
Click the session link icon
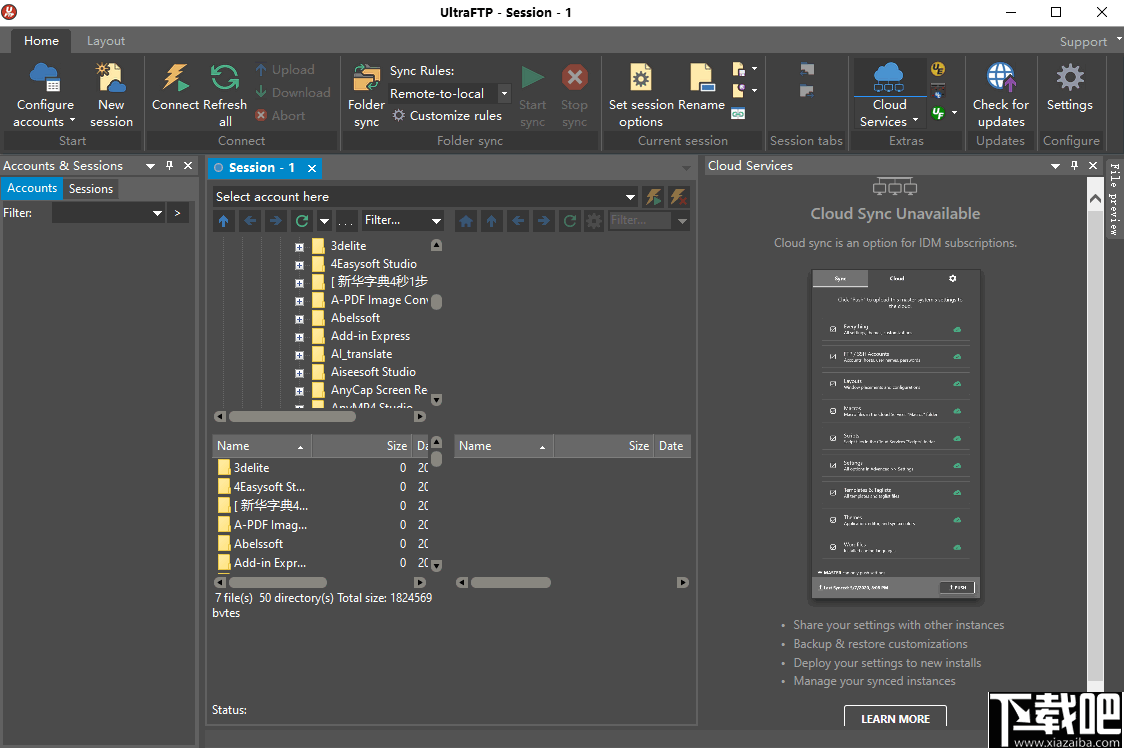738,113
